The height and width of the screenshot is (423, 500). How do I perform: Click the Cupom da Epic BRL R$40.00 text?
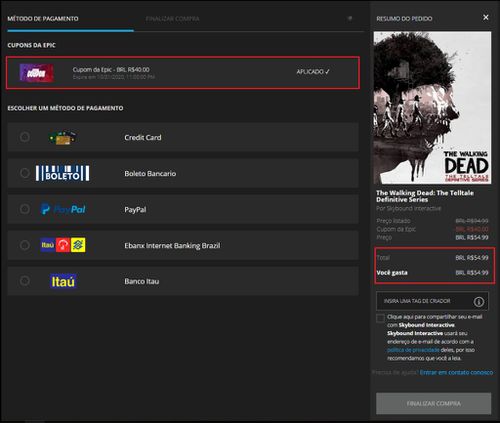coord(111,69)
